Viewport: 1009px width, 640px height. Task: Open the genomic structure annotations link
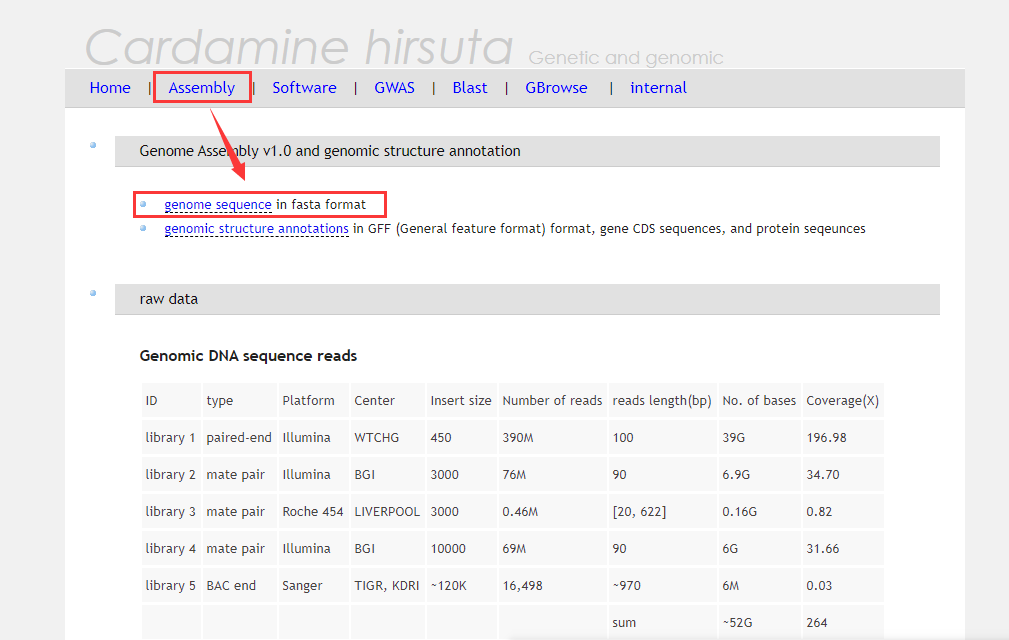tap(256, 229)
